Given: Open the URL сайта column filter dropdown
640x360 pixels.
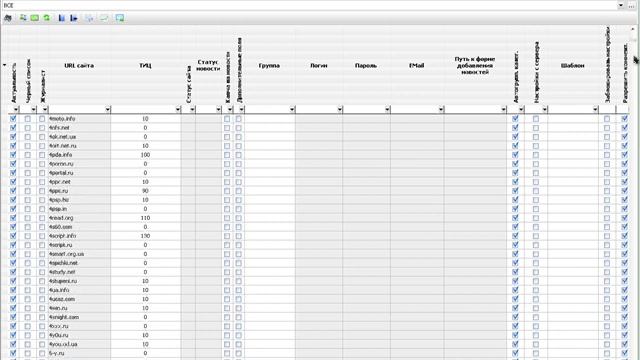Looking at the screenshot, I should 108,109.
